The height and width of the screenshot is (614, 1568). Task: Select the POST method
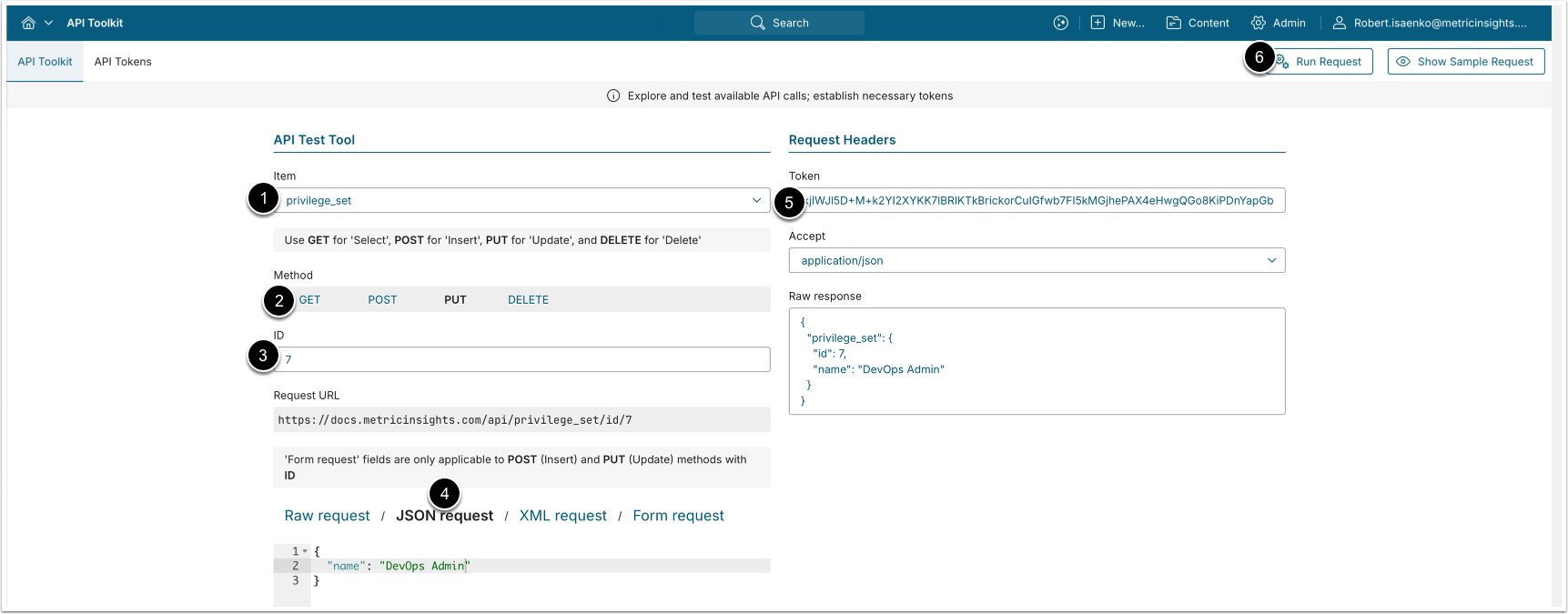click(382, 299)
